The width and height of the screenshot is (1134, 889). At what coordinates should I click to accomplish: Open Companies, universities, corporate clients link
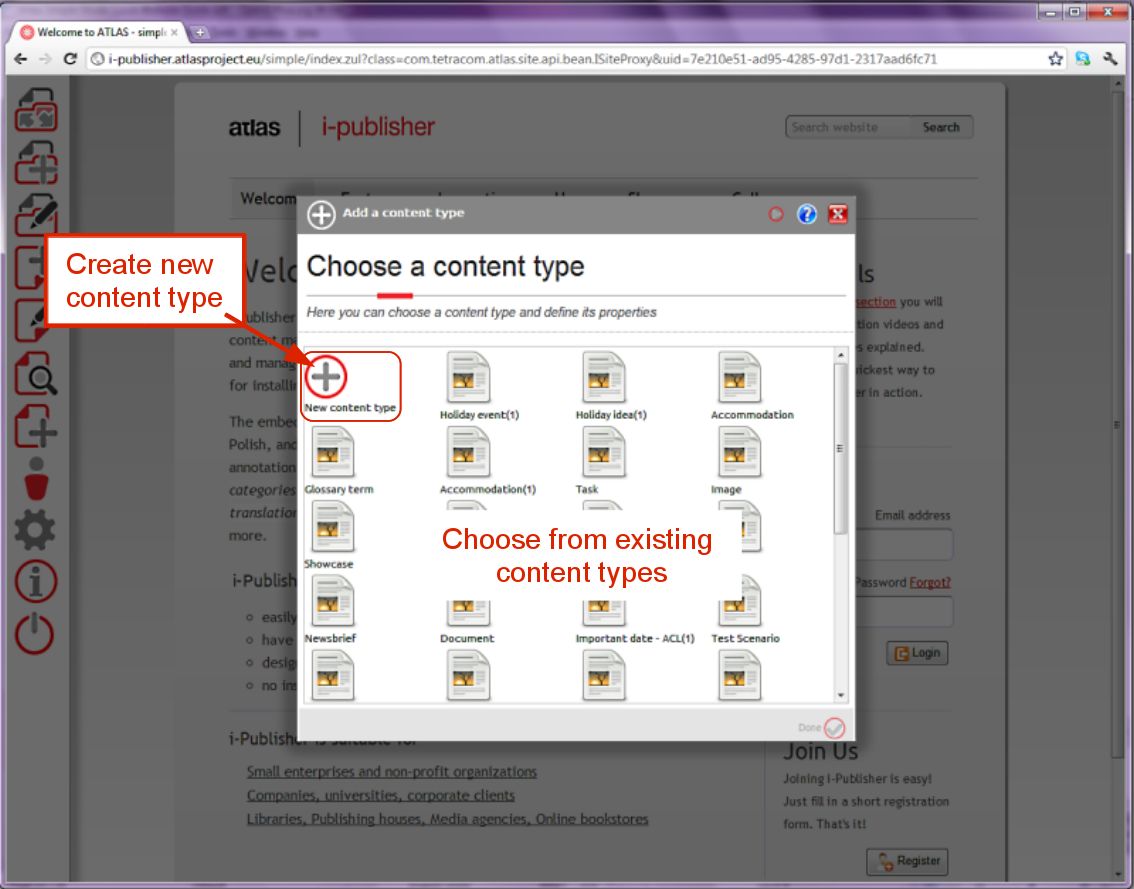click(380, 796)
